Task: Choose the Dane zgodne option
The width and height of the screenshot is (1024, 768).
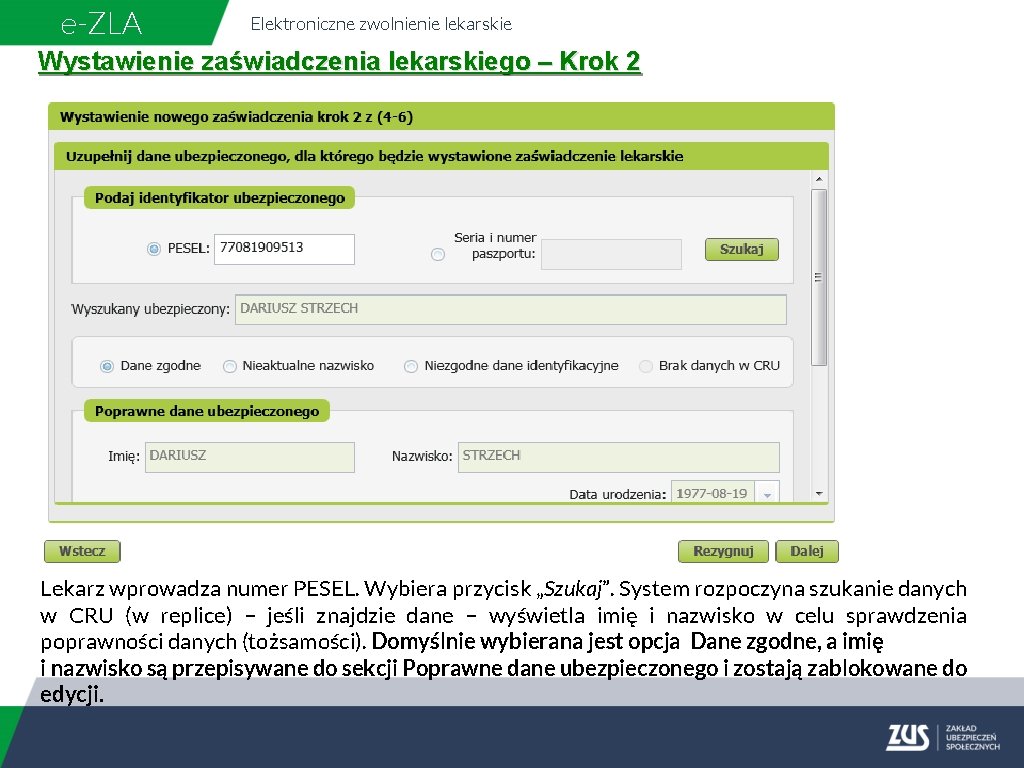Action: coord(106,366)
